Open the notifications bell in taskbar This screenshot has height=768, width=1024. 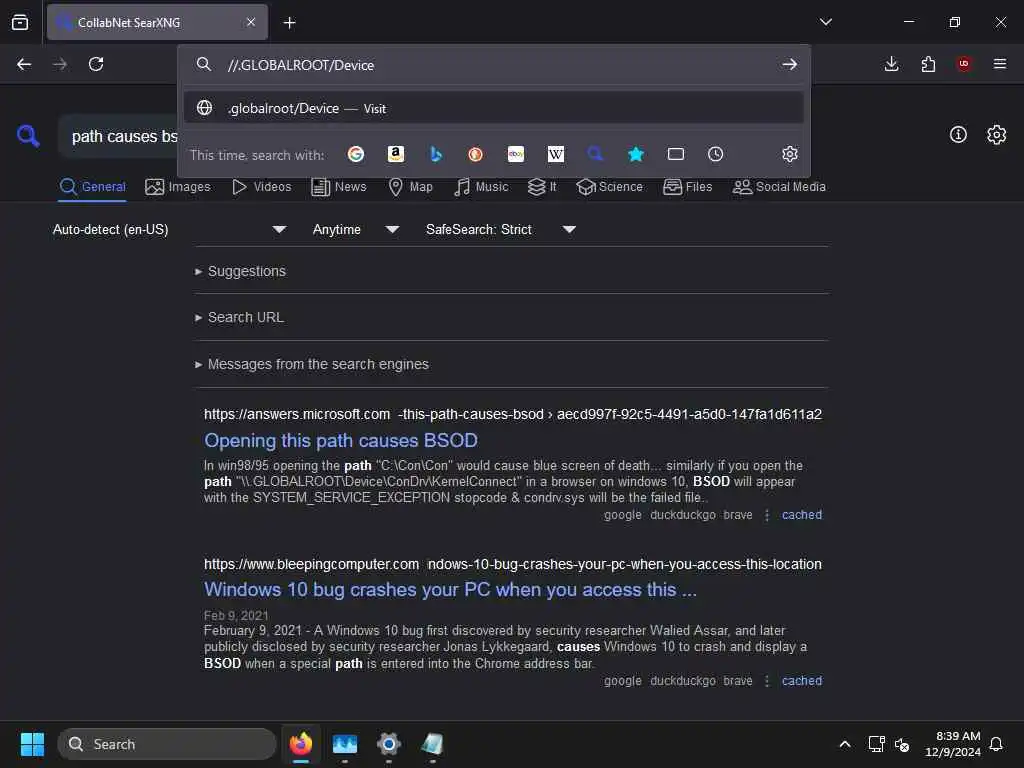click(996, 744)
